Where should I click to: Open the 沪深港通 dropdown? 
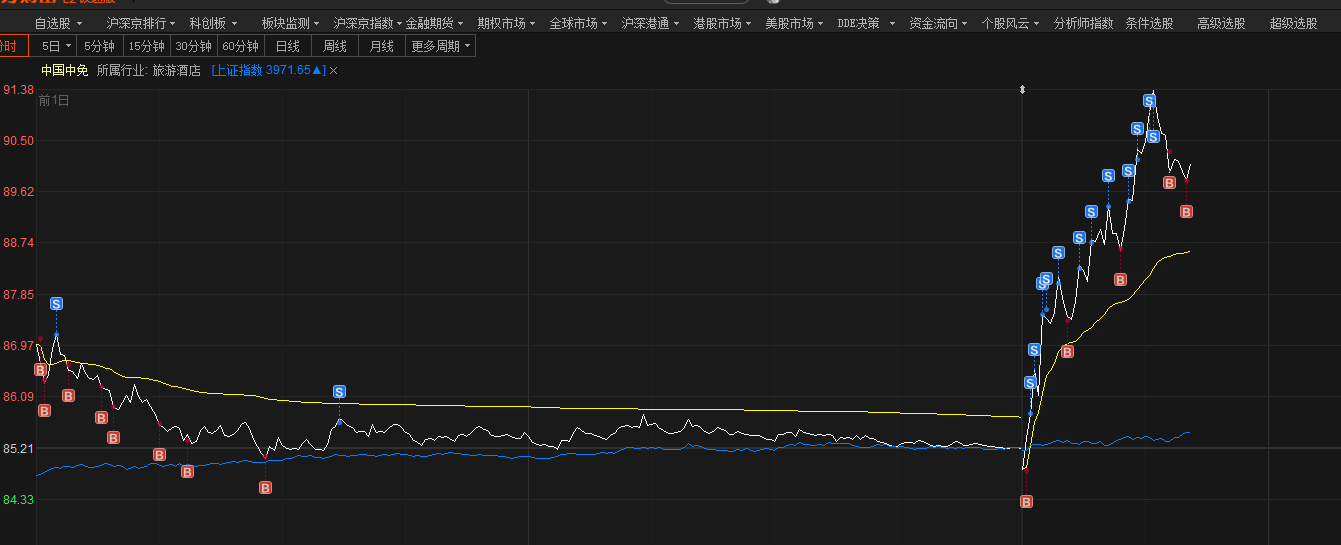tap(651, 23)
